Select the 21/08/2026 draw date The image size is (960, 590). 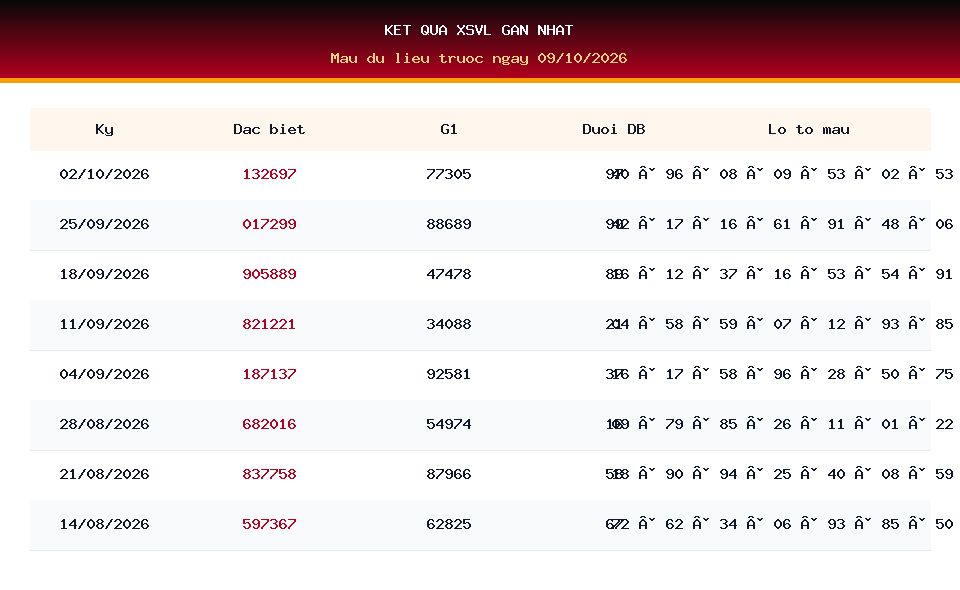coord(104,474)
